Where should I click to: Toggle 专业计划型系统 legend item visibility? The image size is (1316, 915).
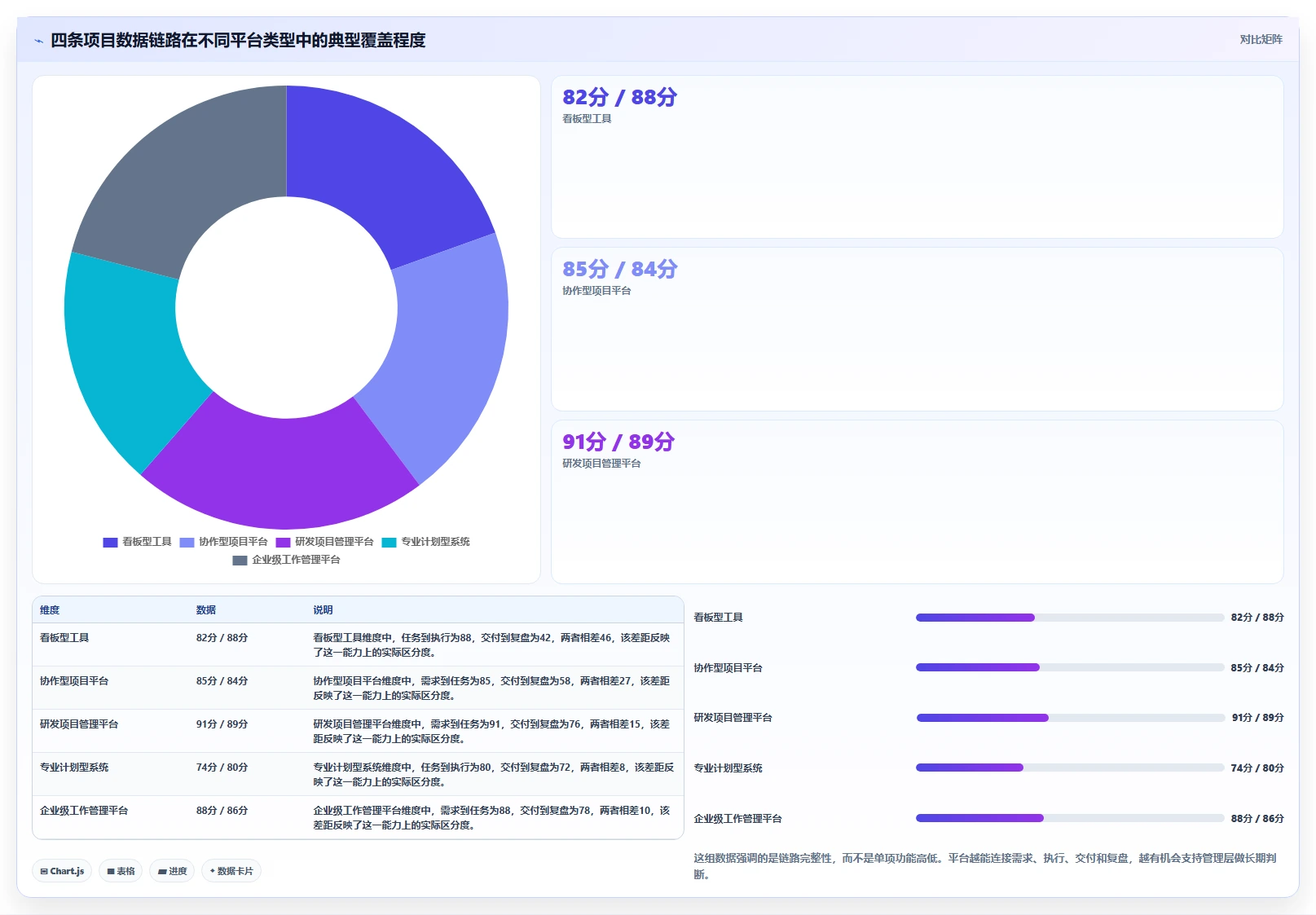point(426,542)
